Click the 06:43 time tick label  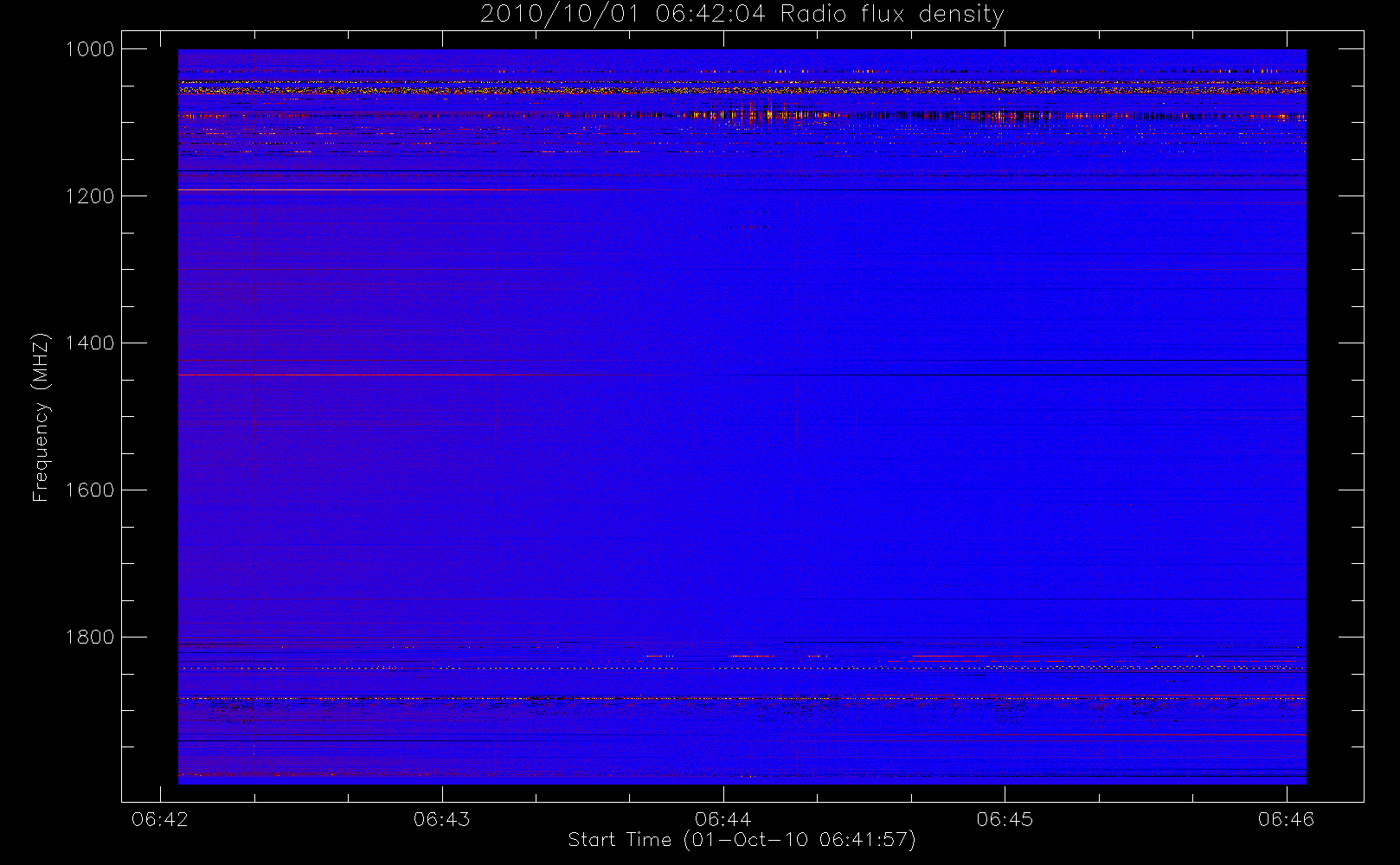click(442, 819)
